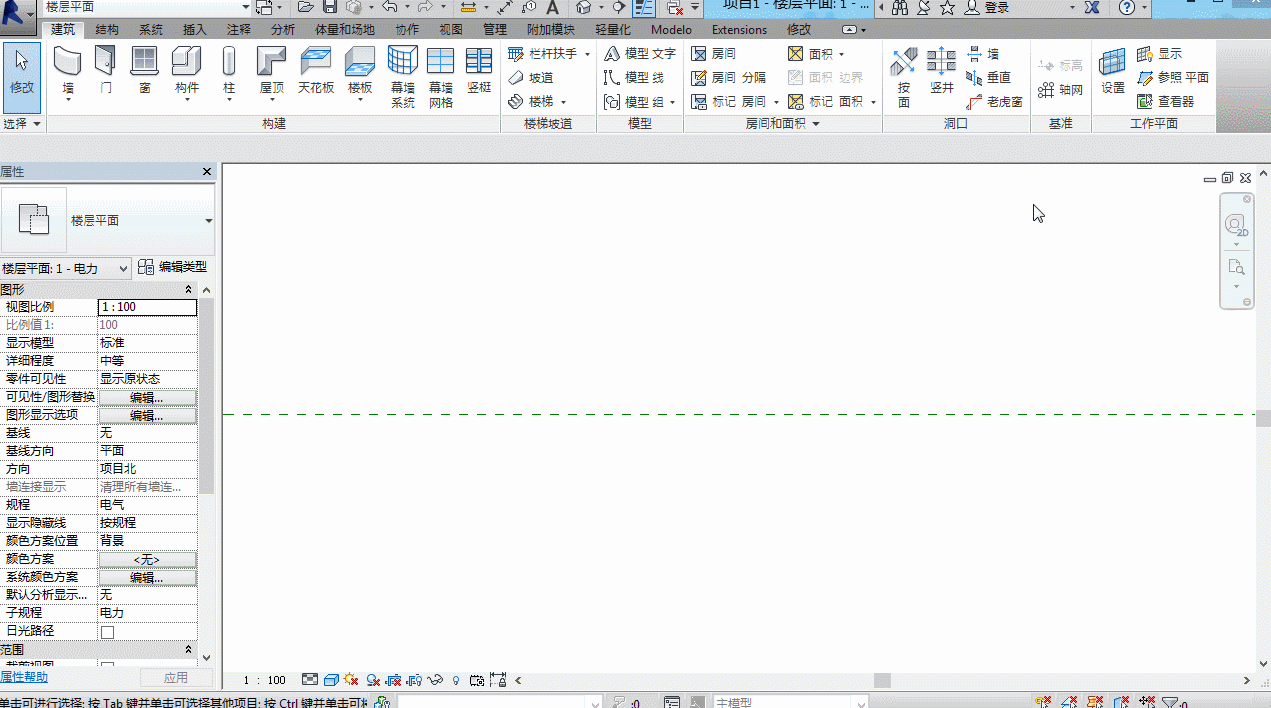Switch to the 结构 ribbon tab
1271x708 pixels.
(x=107, y=30)
